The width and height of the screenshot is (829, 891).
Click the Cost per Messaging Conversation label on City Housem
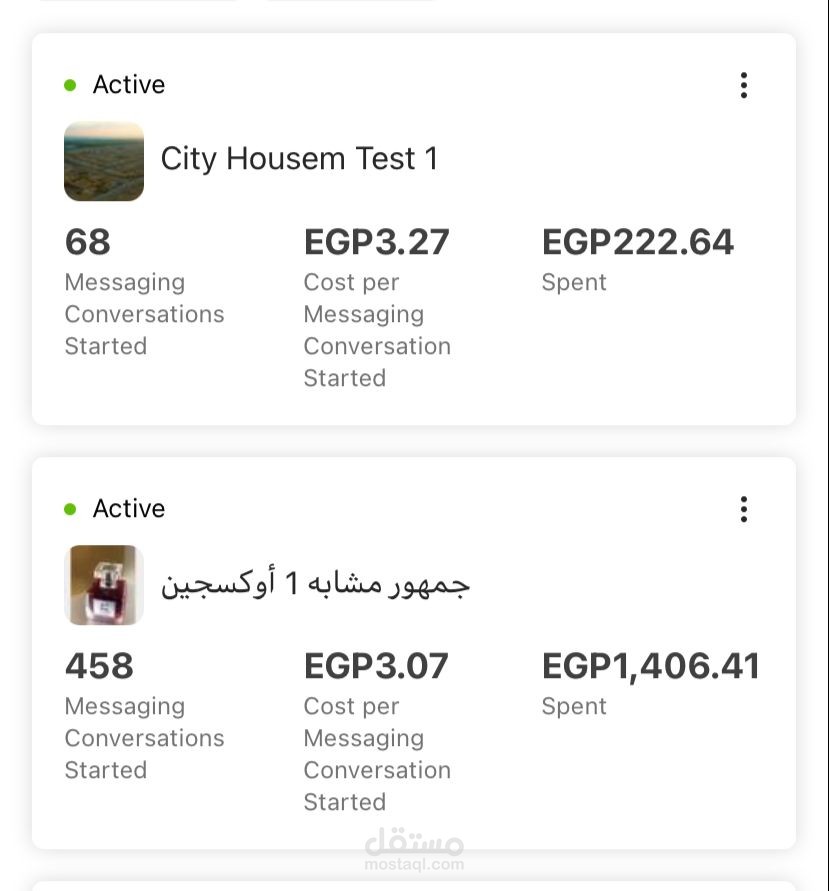(x=377, y=330)
